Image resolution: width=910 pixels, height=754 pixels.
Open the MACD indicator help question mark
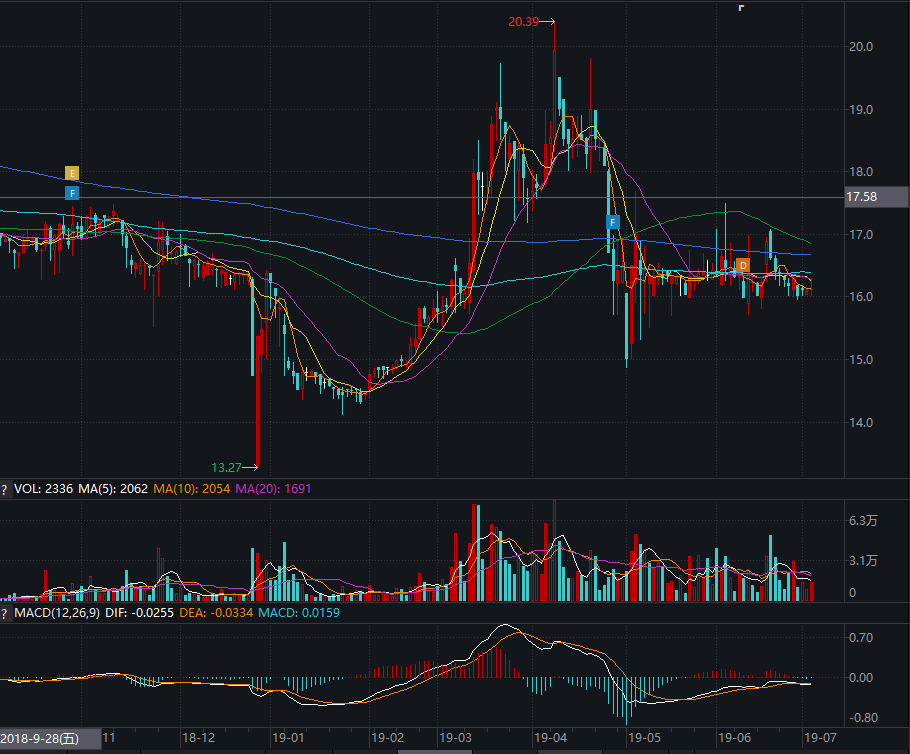5,612
